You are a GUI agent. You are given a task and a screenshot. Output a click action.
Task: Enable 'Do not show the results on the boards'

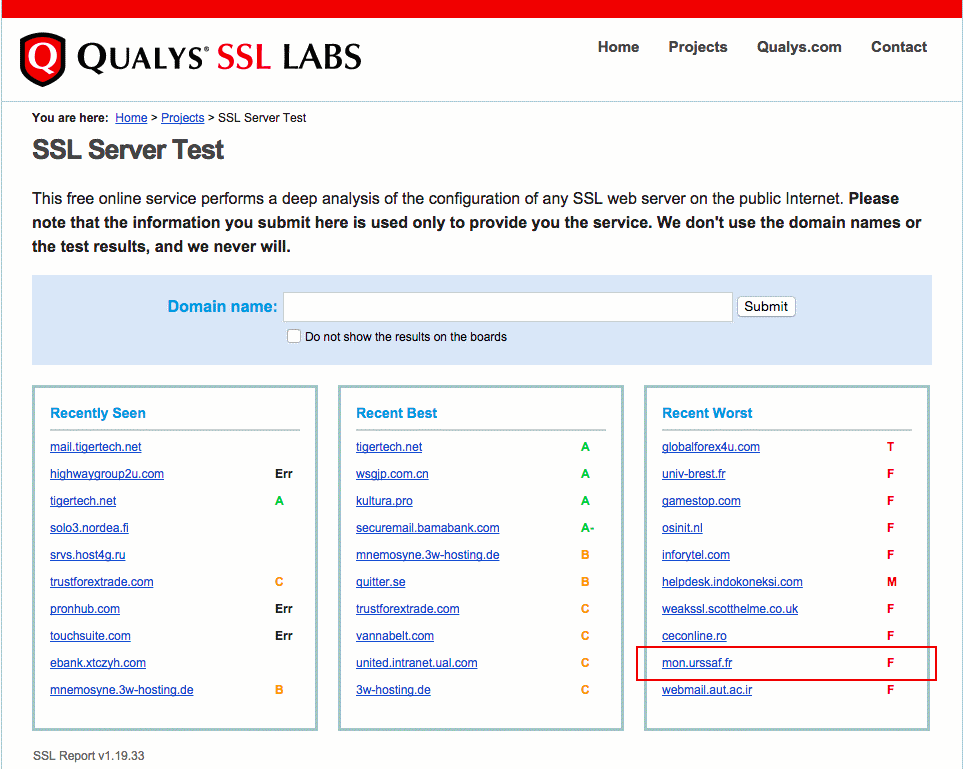[294, 337]
